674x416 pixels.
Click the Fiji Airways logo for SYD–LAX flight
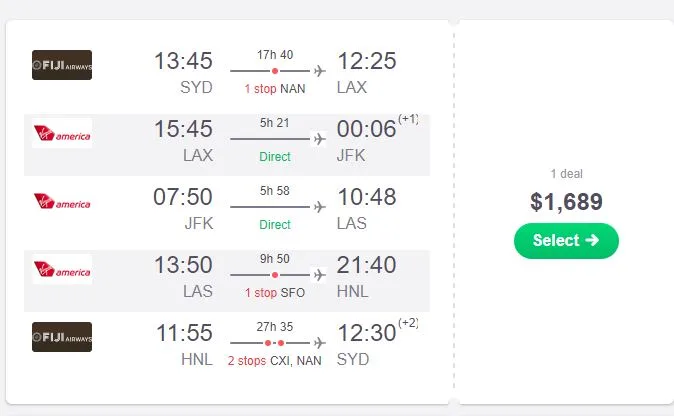[x=62, y=65]
